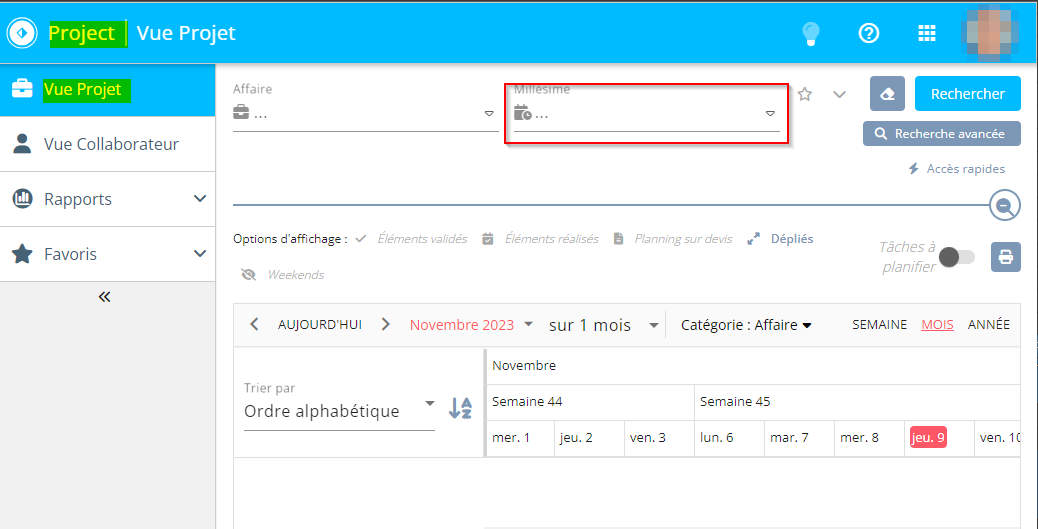This screenshot has width=1038, height=529.
Task: Open the apps grid icon
Action: 927,33
